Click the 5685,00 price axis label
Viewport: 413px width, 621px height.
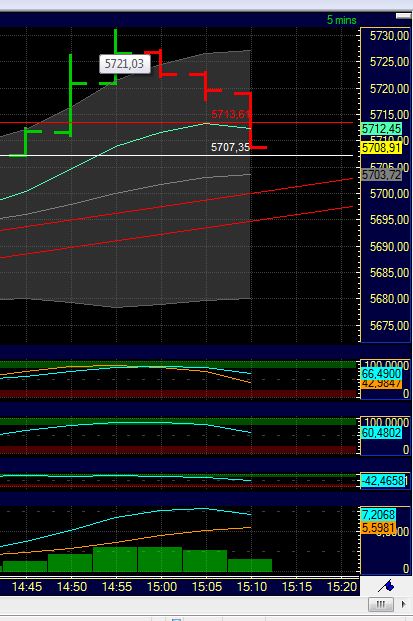click(389, 272)
